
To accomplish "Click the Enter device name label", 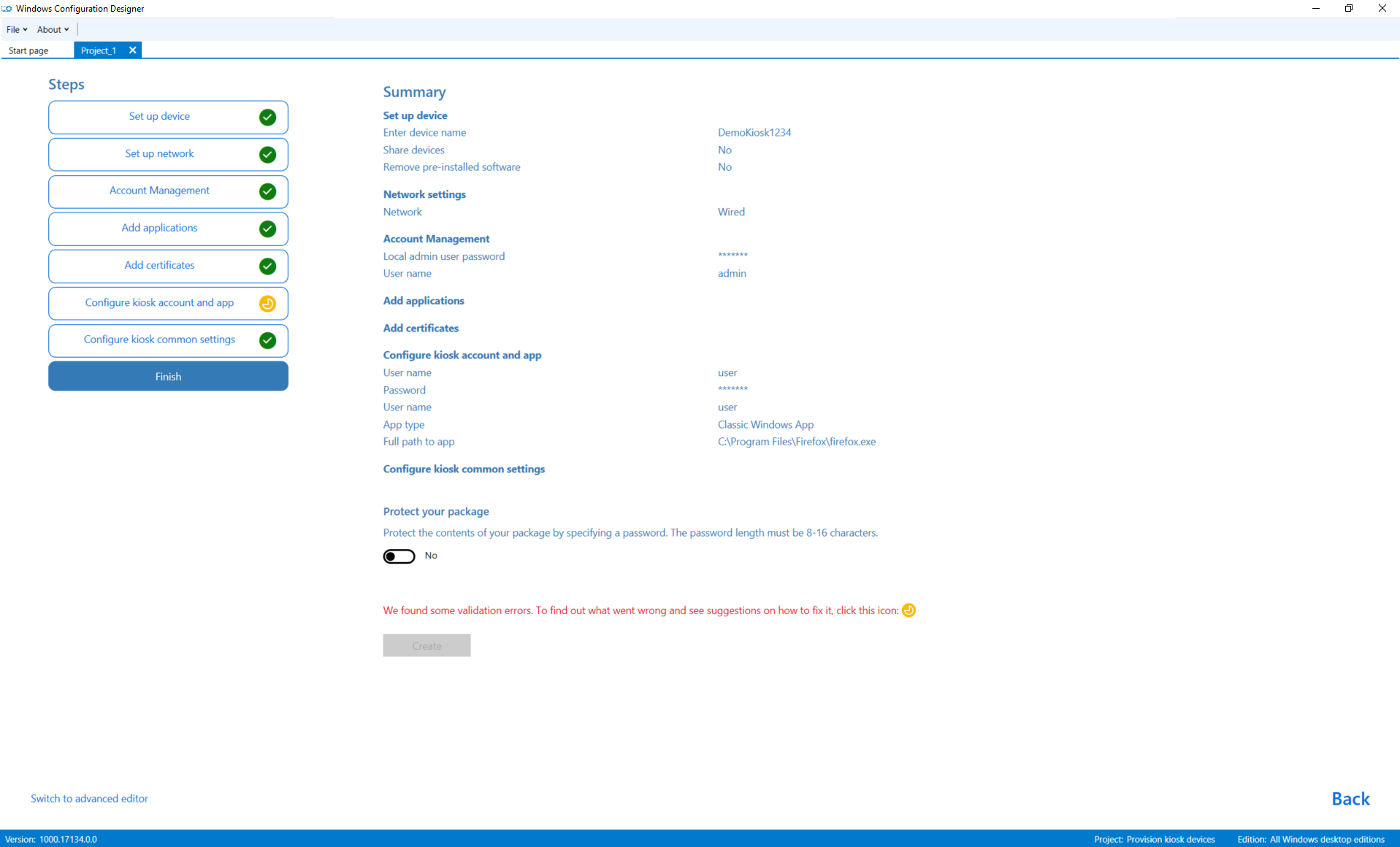I will pos(424,132).
